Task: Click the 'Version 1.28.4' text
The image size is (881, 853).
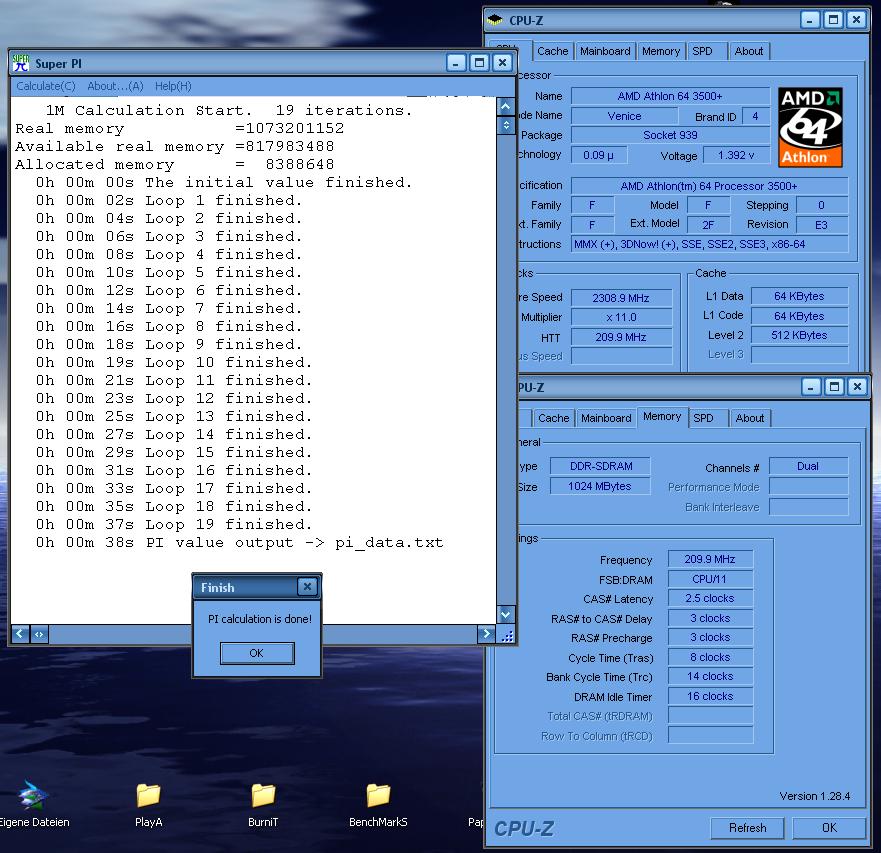Action: click(x=815, y=796)
